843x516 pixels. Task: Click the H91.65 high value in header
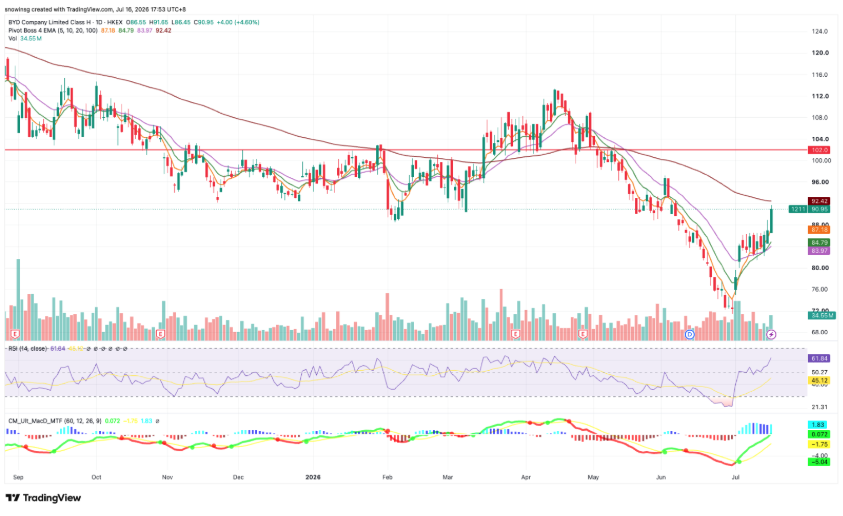click(x=159, y=23)
